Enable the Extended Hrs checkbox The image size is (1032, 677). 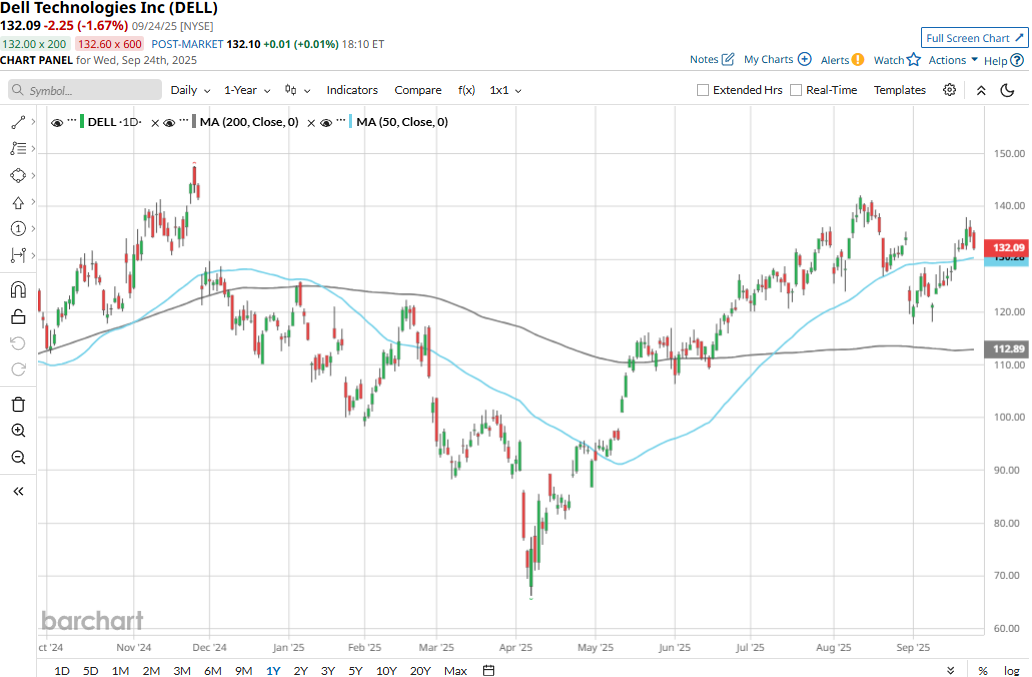(703, 90)
